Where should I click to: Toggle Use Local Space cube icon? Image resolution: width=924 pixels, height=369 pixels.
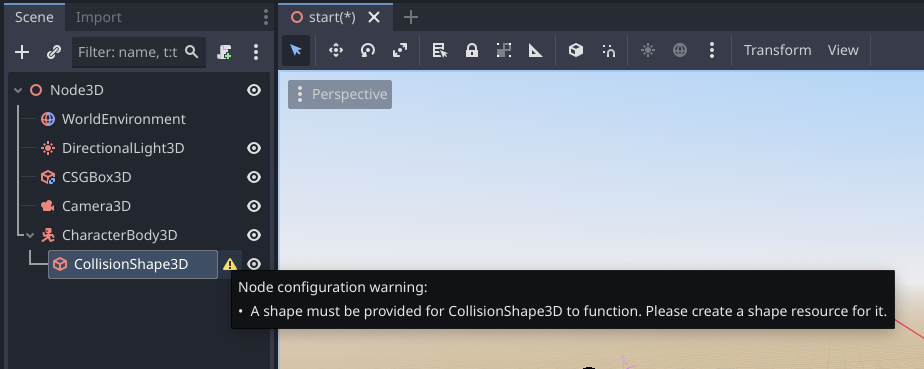click(x=576, y=50)
